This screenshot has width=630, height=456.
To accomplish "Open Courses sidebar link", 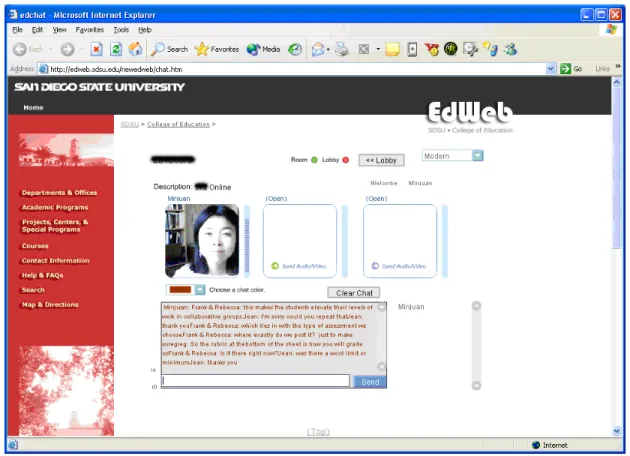I will [35, 246].
